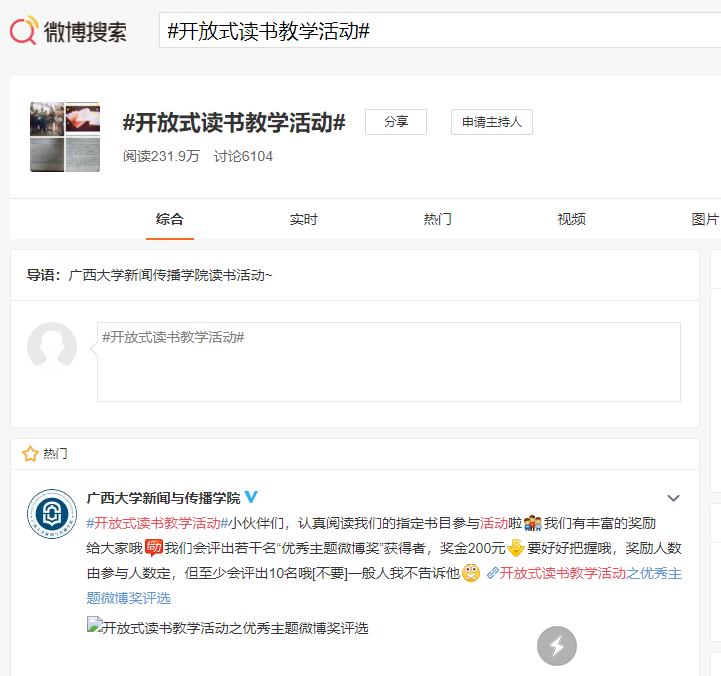The height and width of the screenshot is (676, 721).
Task: Switch to the 热门 tab
Action: click(x=437, y=219)
